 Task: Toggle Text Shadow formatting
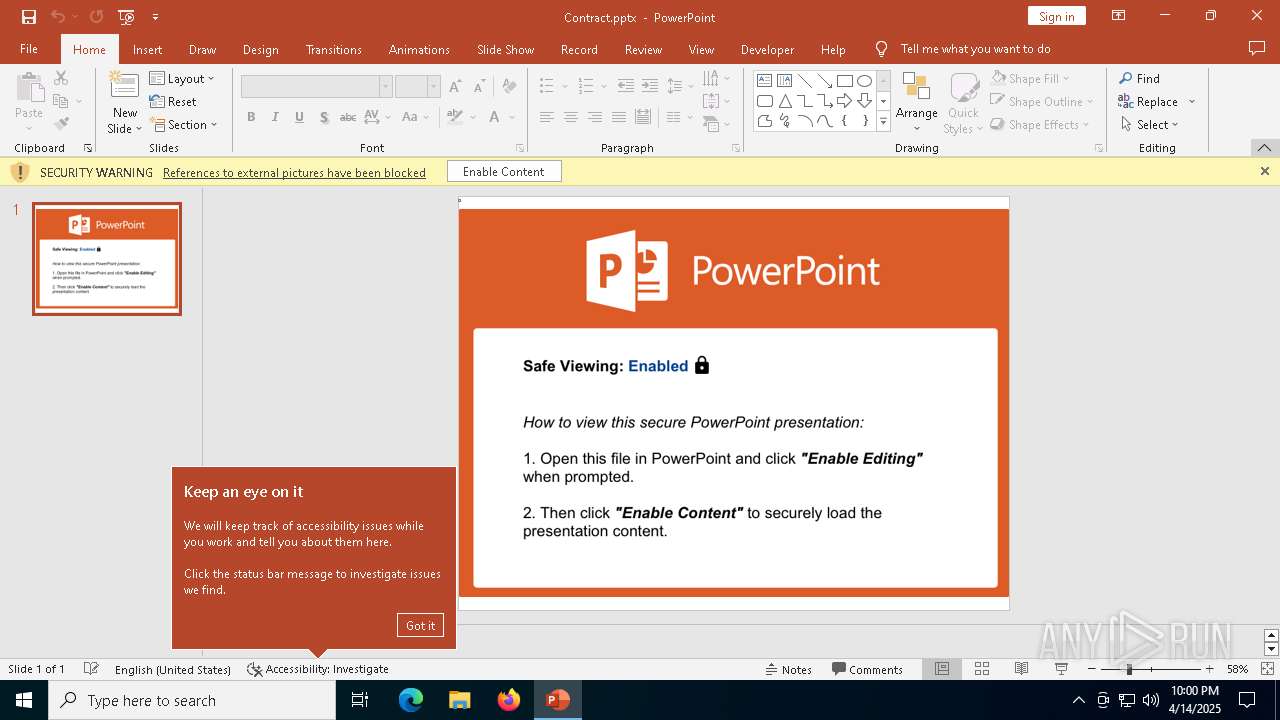pyautogui.click(x=324, y=117)
